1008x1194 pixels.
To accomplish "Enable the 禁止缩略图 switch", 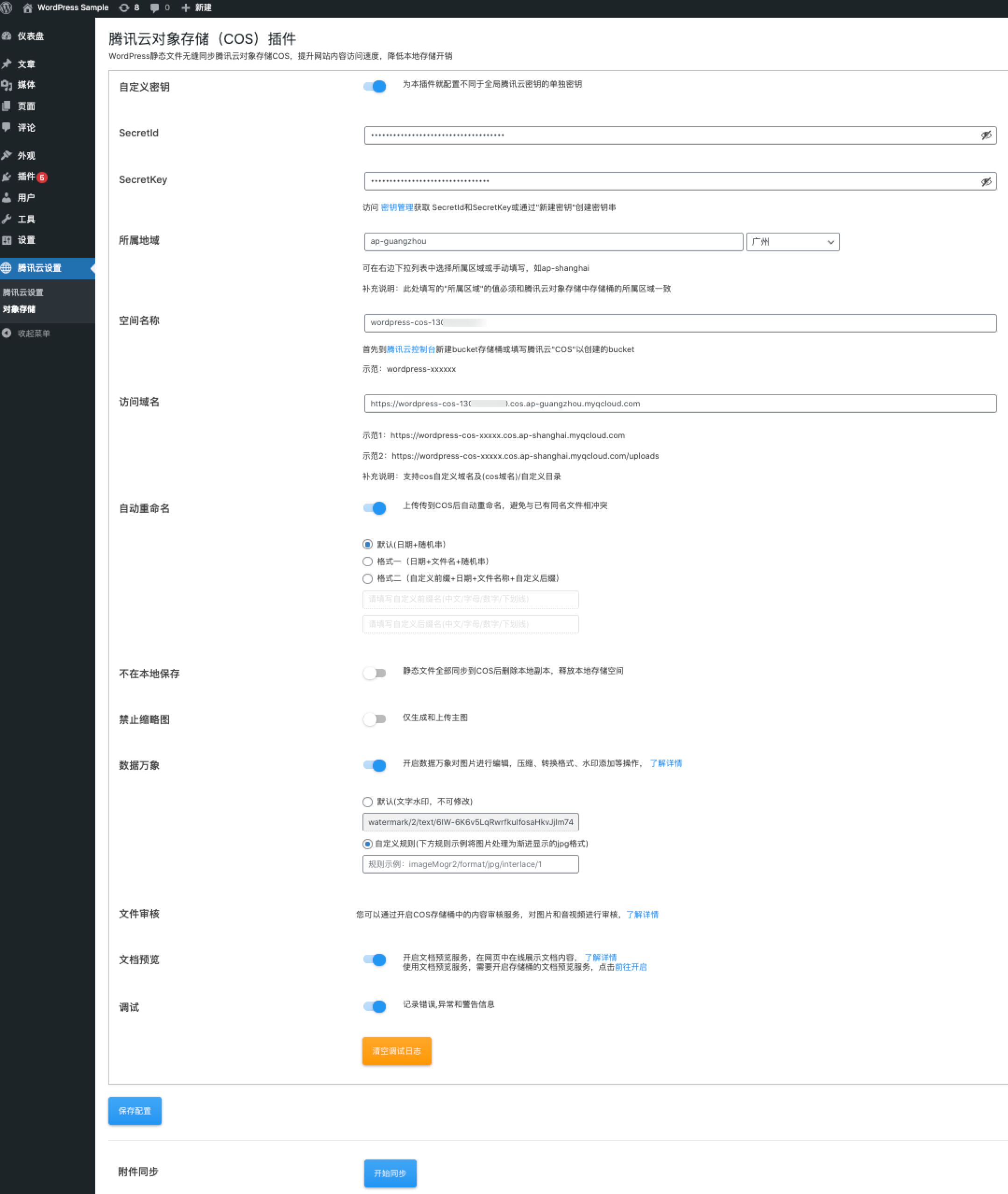I will (x=375, y=719).
